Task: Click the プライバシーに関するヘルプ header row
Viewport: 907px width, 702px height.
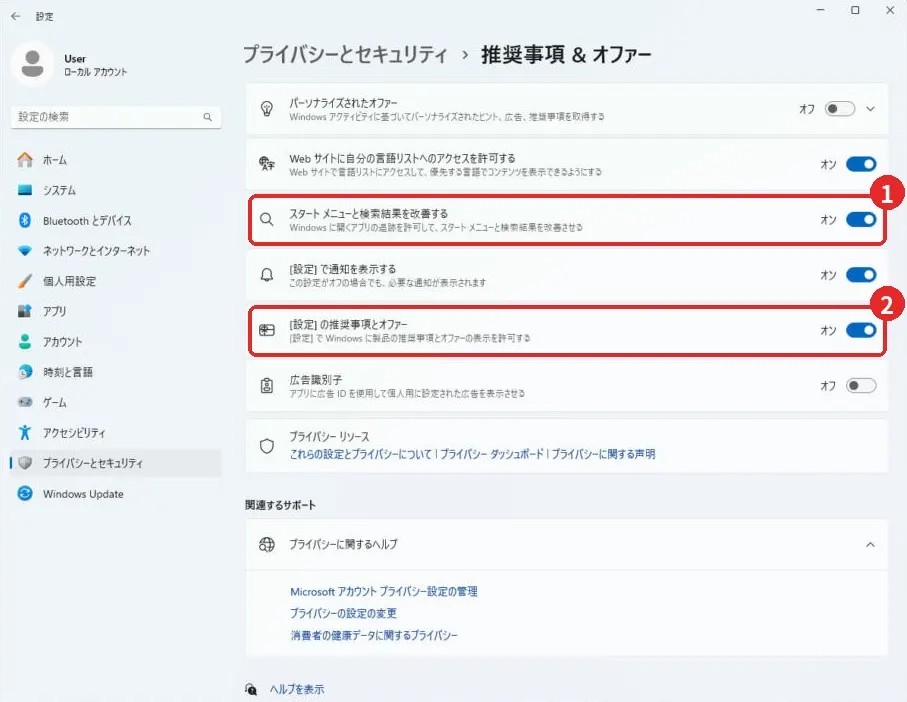Action: [x=566, y=544]
